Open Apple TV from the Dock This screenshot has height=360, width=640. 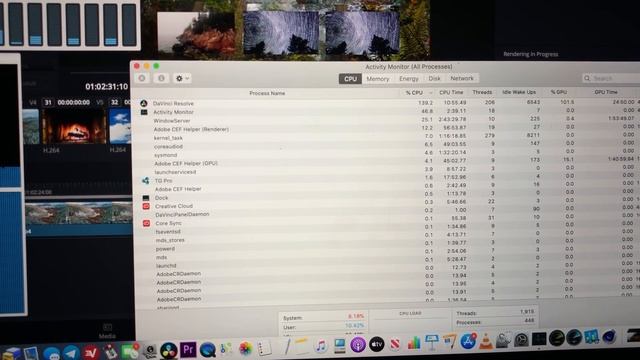pyautogui.click(x=376, y=344)
